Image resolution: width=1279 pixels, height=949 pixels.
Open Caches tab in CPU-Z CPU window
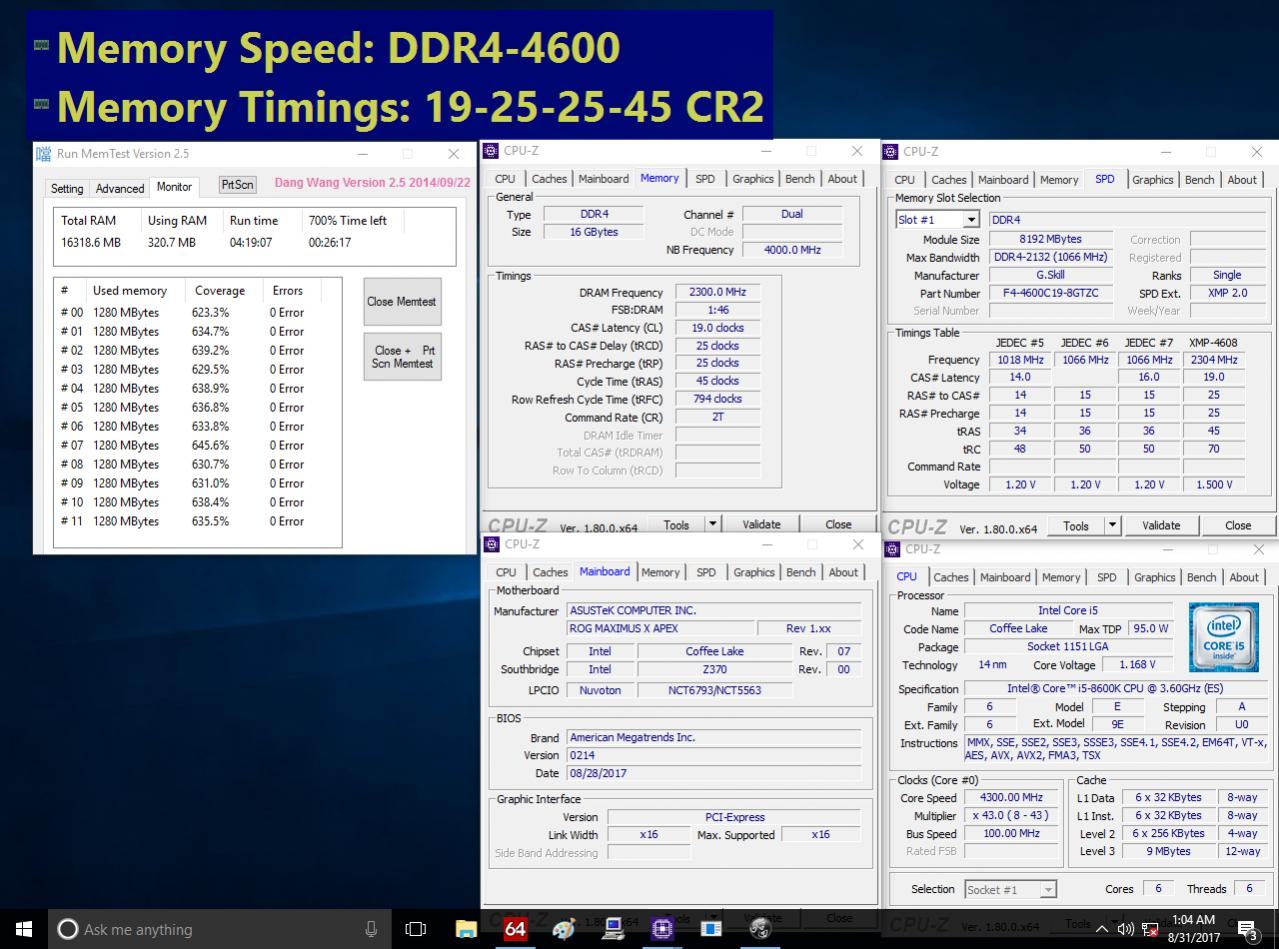(951, 578)
